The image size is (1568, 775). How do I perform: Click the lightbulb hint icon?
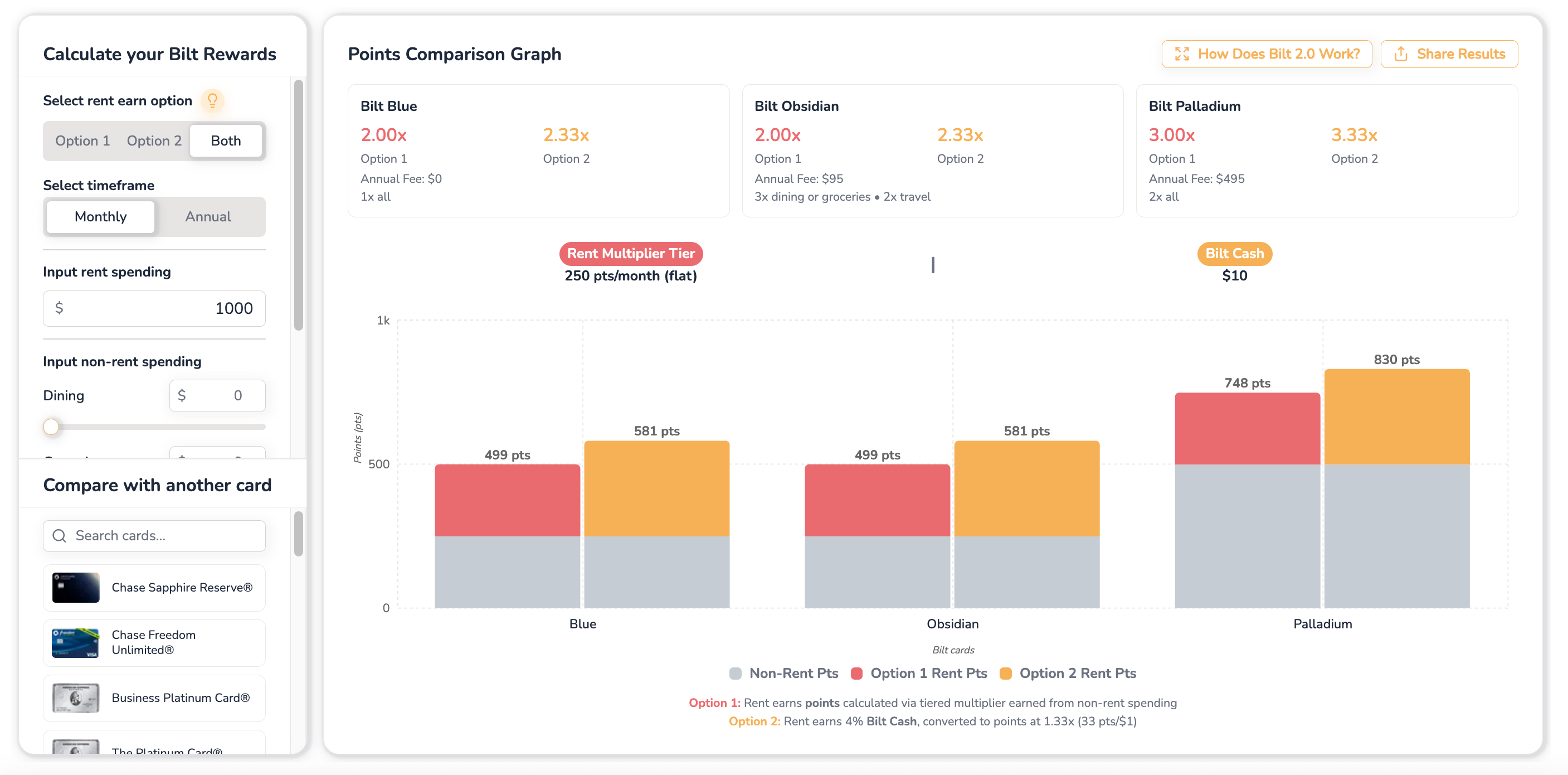point(212,100)
